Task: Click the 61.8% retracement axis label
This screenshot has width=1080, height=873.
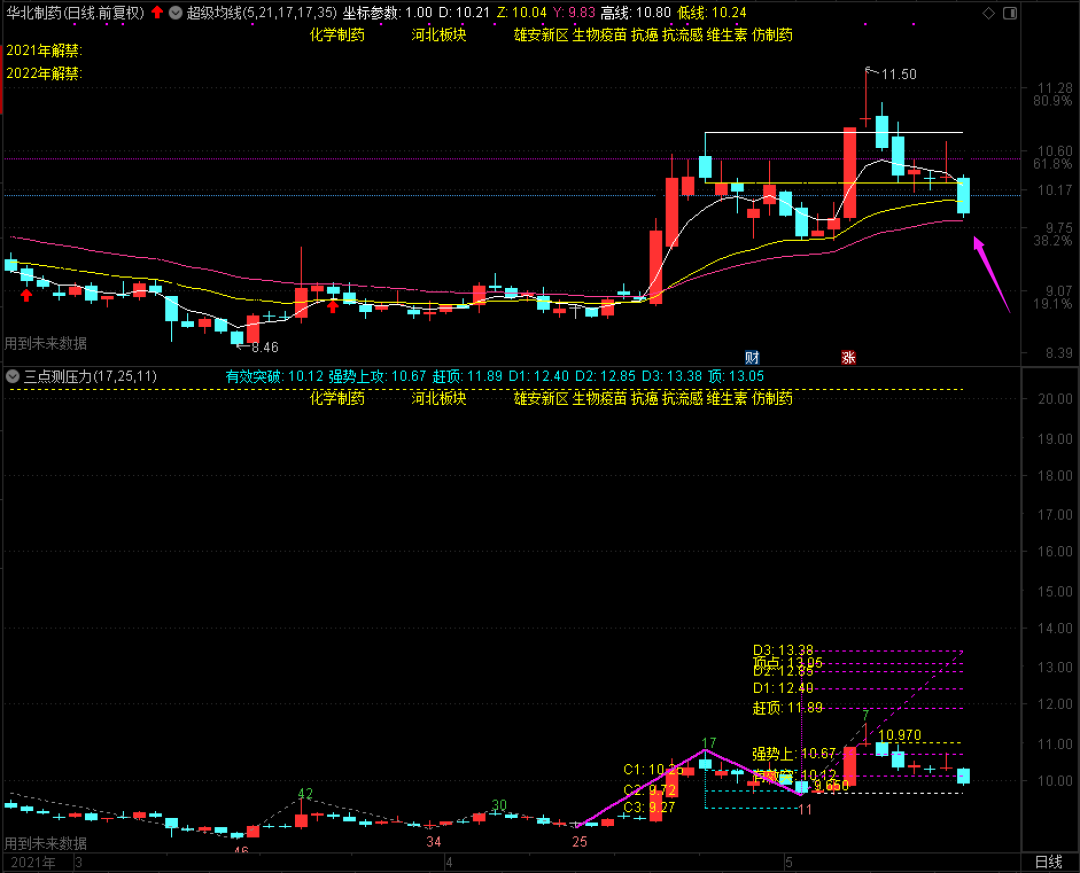Action: click(x=1052, y=164)
